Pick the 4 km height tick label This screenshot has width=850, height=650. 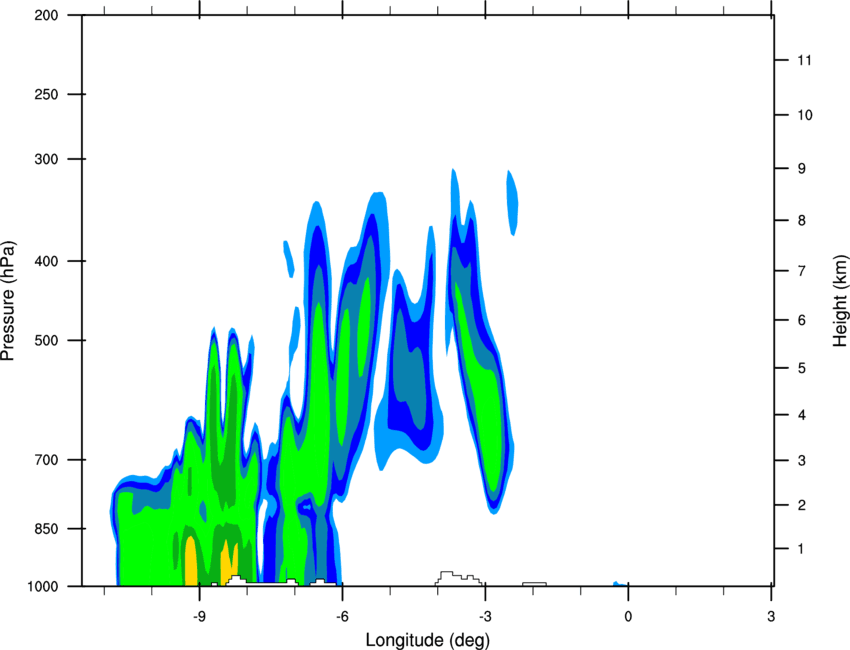pyautogui.click(x=801, y=415)
